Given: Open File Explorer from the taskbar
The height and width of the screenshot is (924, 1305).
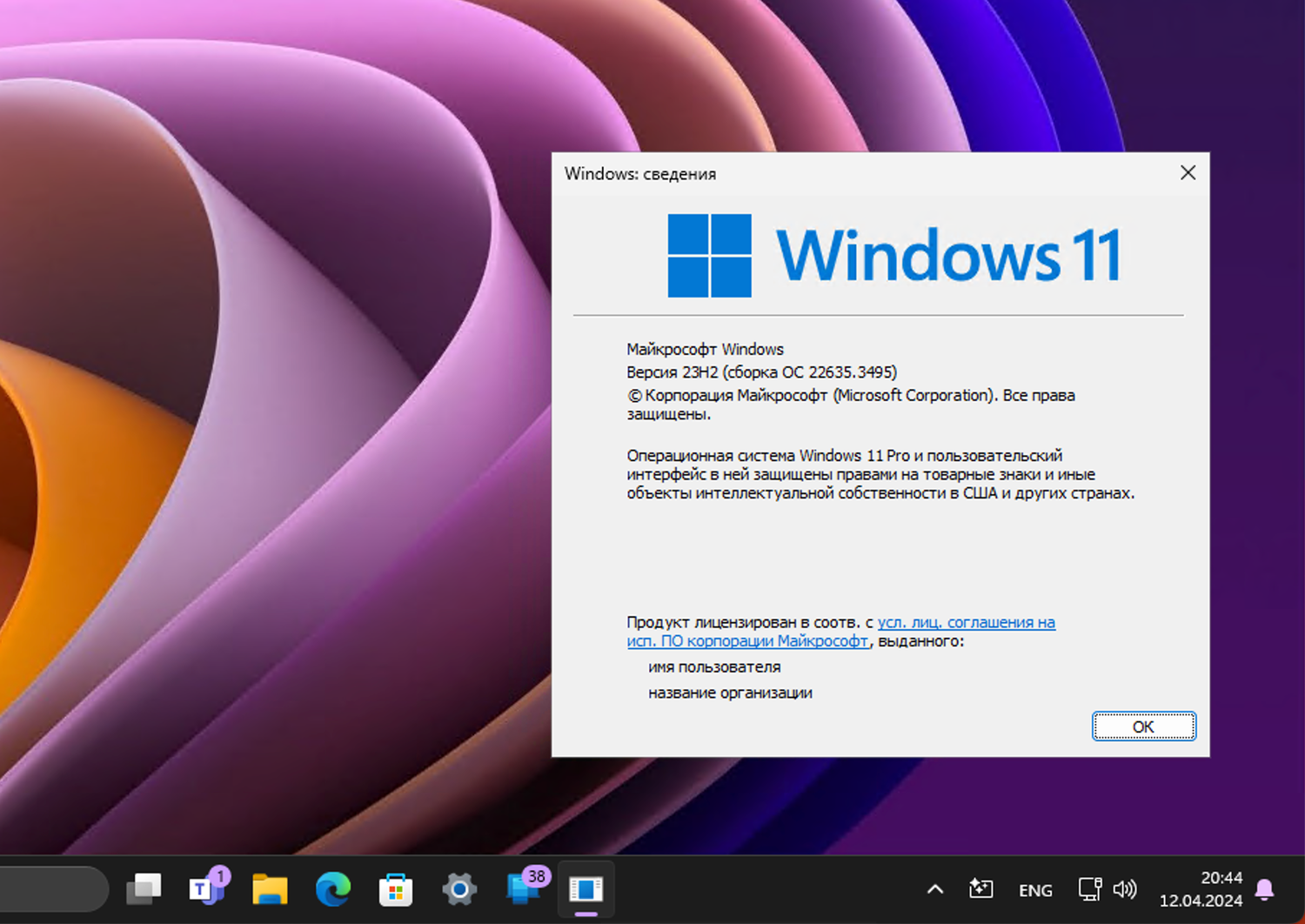Looking at the screenshot, I should click(x=270, y=889).
